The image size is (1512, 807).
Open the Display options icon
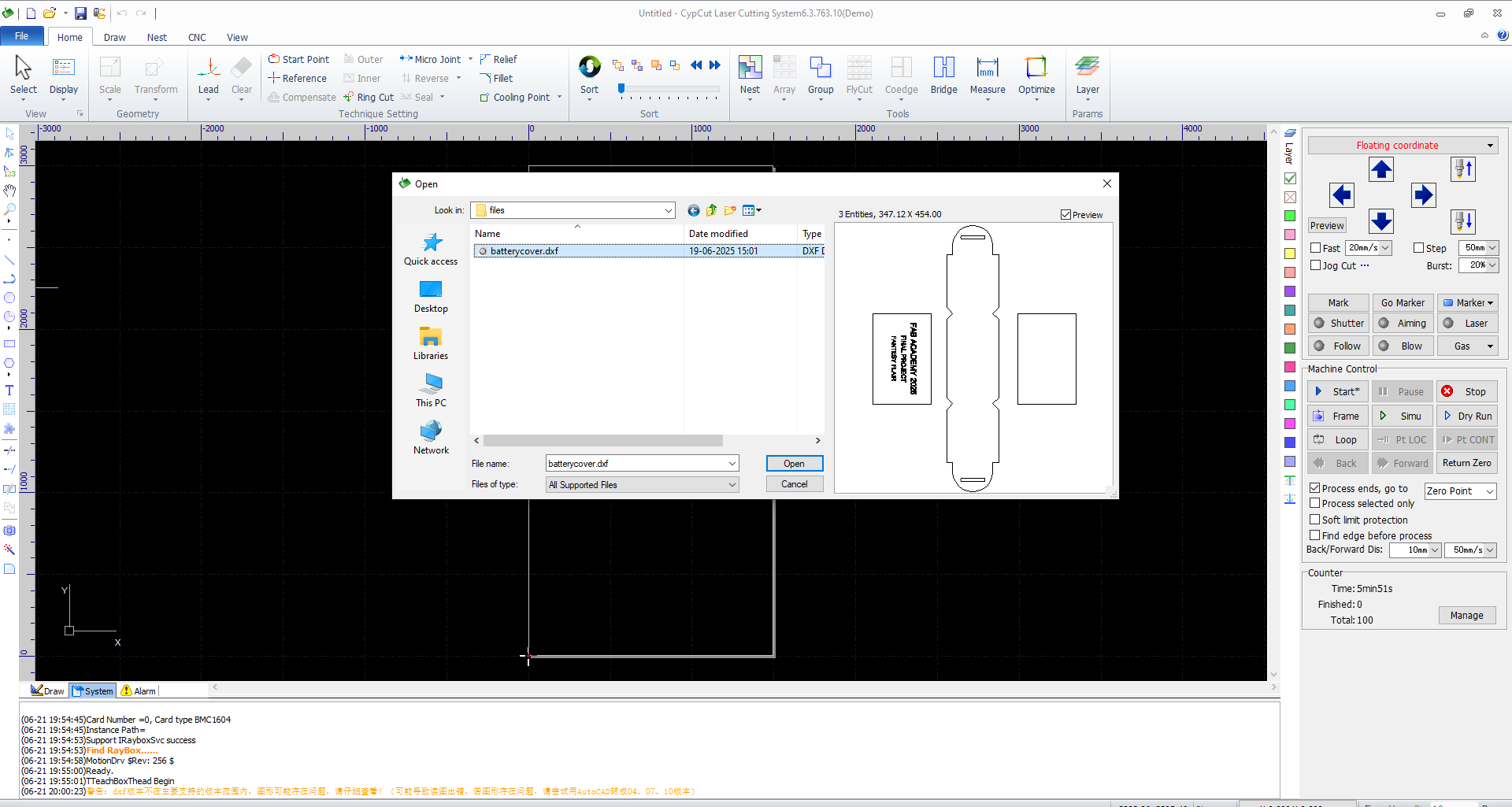pos(64,76)
